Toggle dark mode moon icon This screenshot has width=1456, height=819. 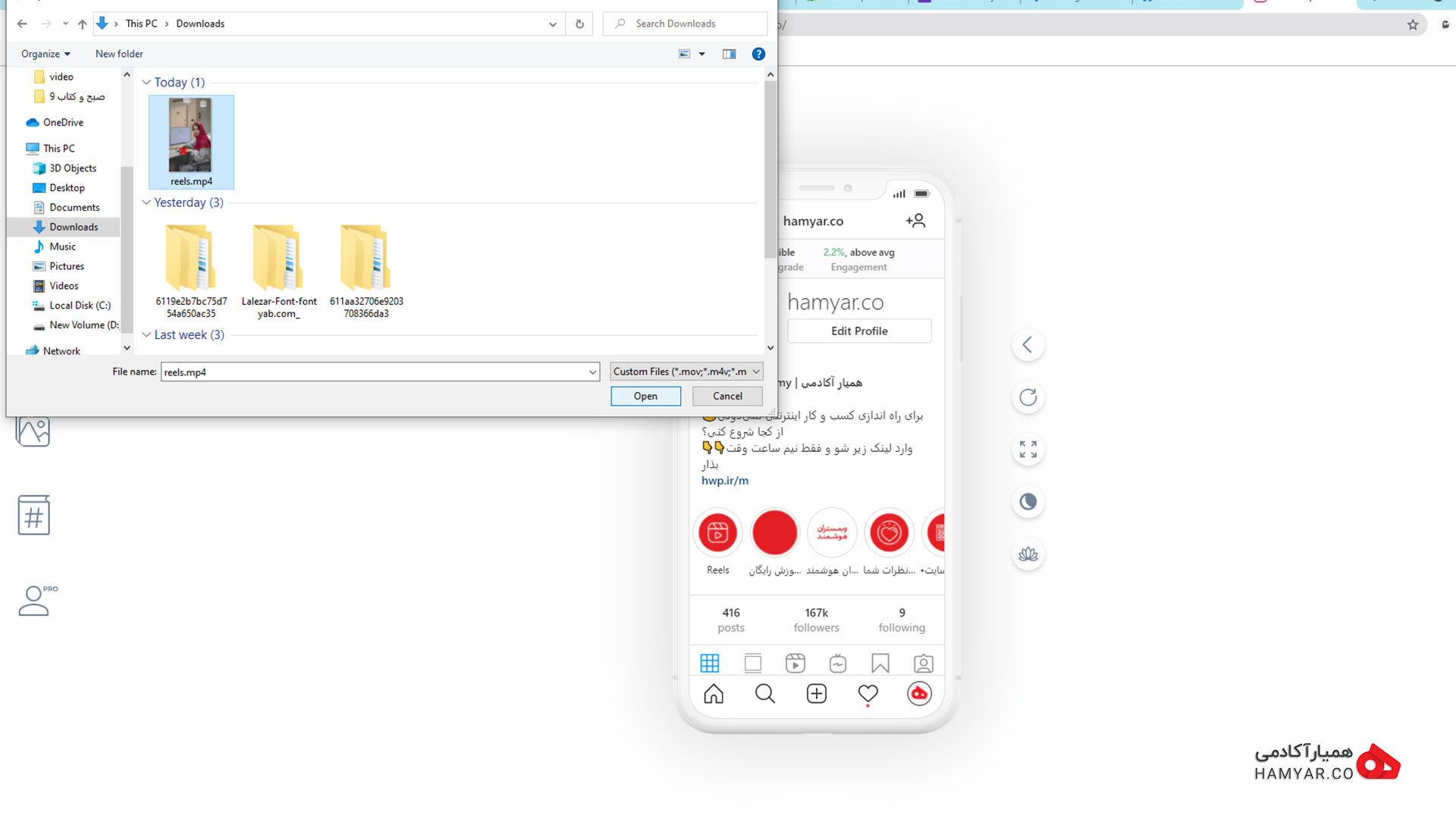(1028, 502)
